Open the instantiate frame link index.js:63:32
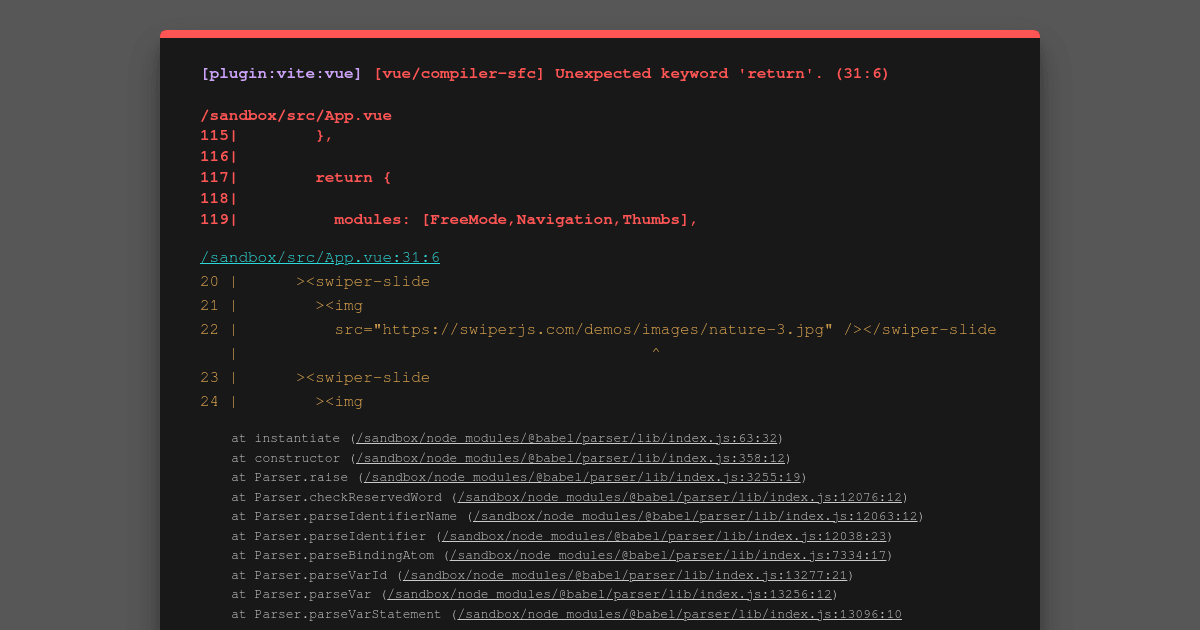Viewport: 1200px width, 630px height. 567,438
